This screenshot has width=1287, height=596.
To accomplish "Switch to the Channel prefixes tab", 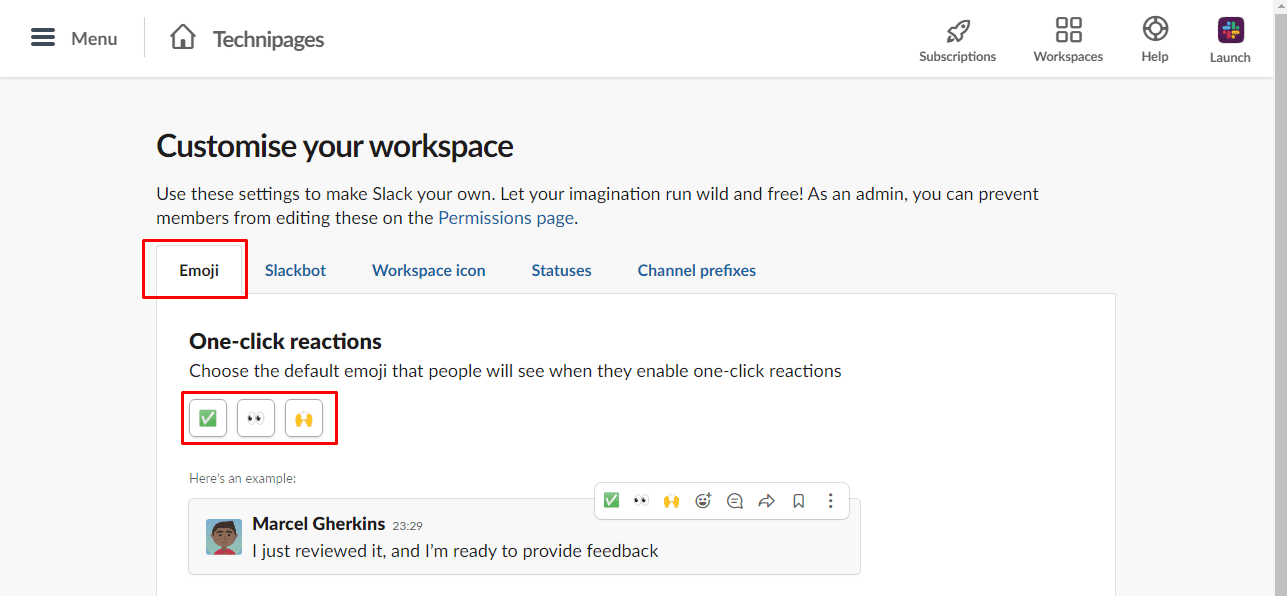I will tap(696, 270).
